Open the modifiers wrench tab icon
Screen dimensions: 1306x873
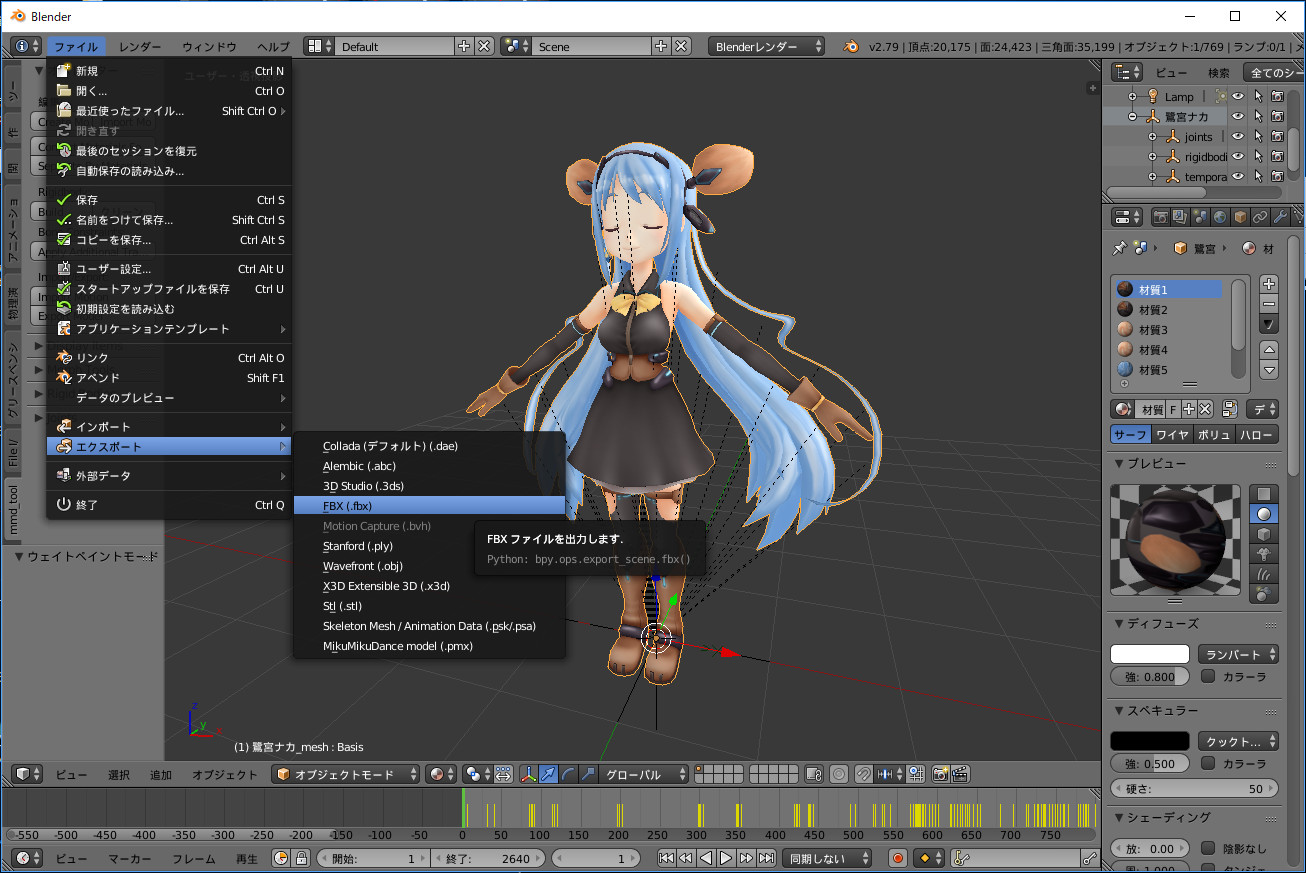1280,217
